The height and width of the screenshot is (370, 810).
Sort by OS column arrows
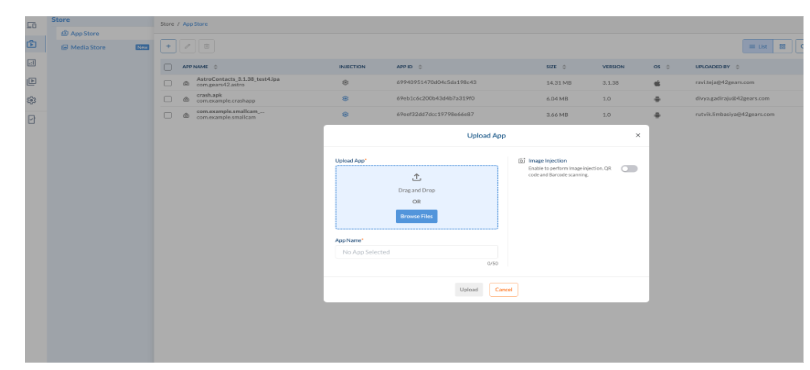667,67
